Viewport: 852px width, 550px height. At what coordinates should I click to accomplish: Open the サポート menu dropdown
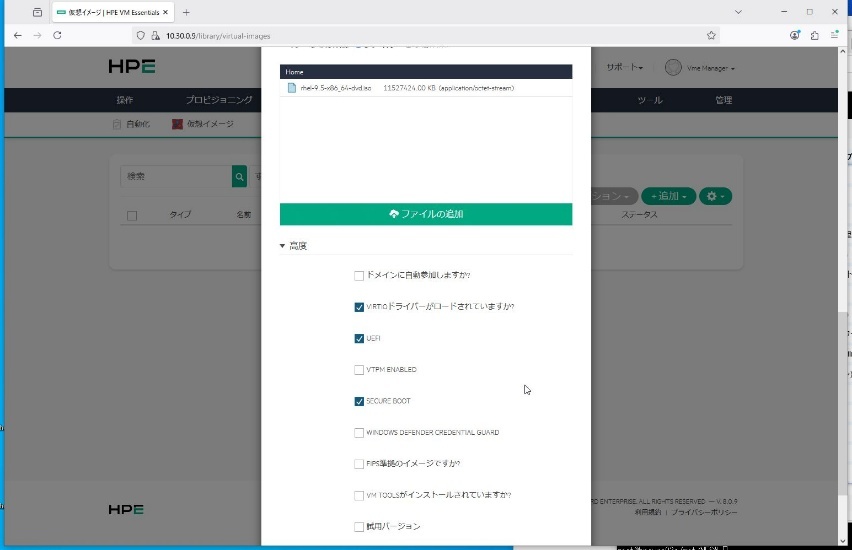(625, 67)
